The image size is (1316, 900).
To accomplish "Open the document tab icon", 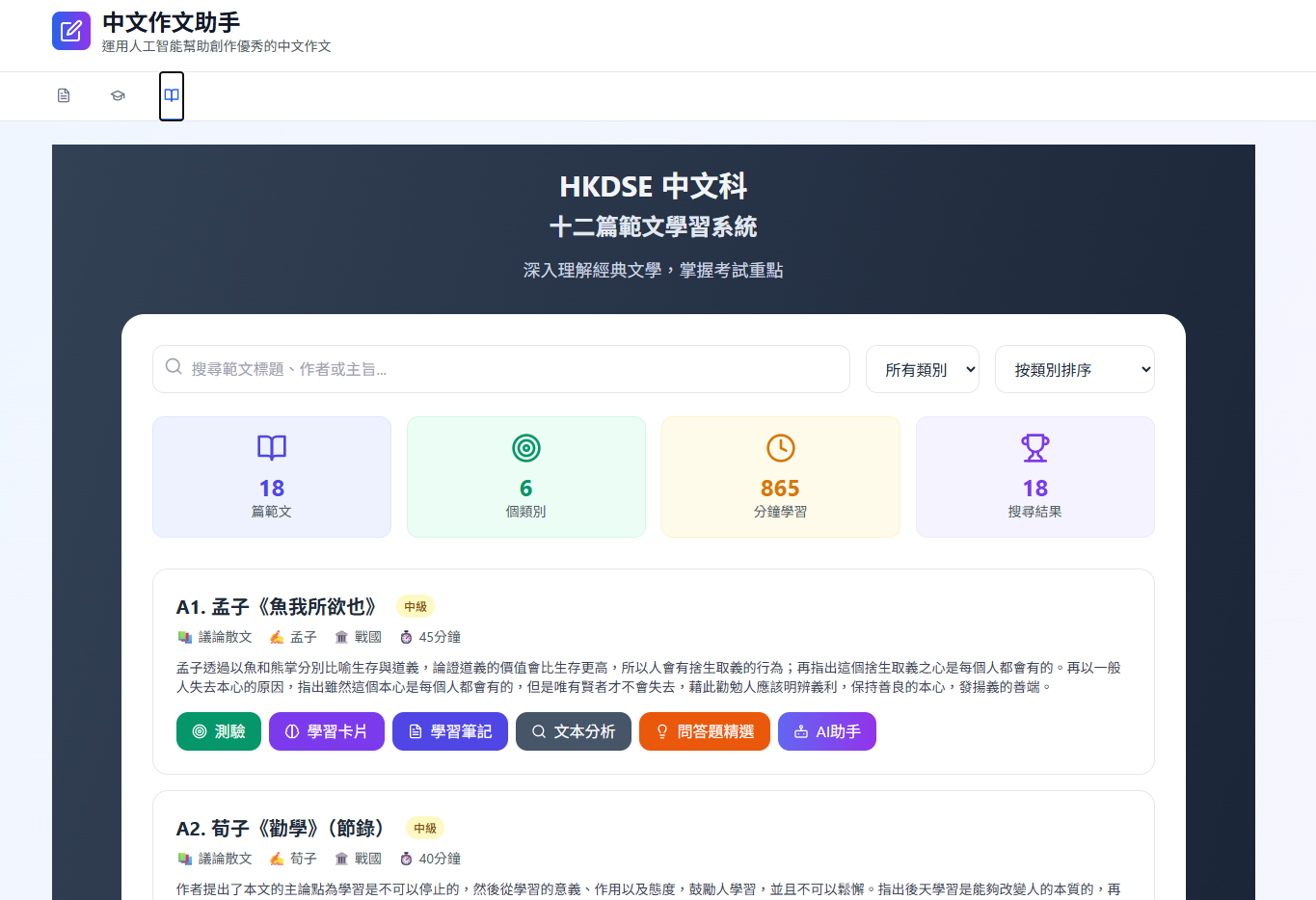I will tap(64, 95).
